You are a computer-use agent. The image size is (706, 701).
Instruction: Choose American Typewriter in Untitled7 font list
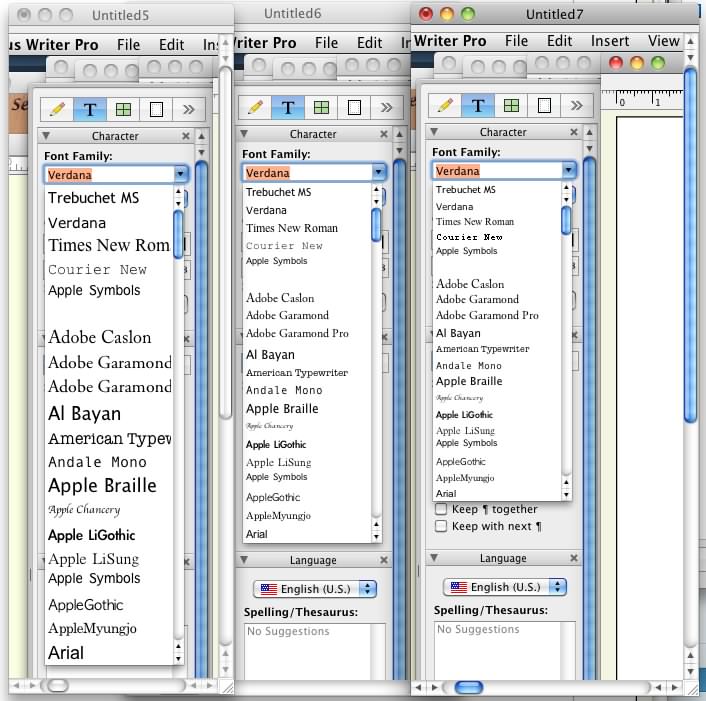497,349
